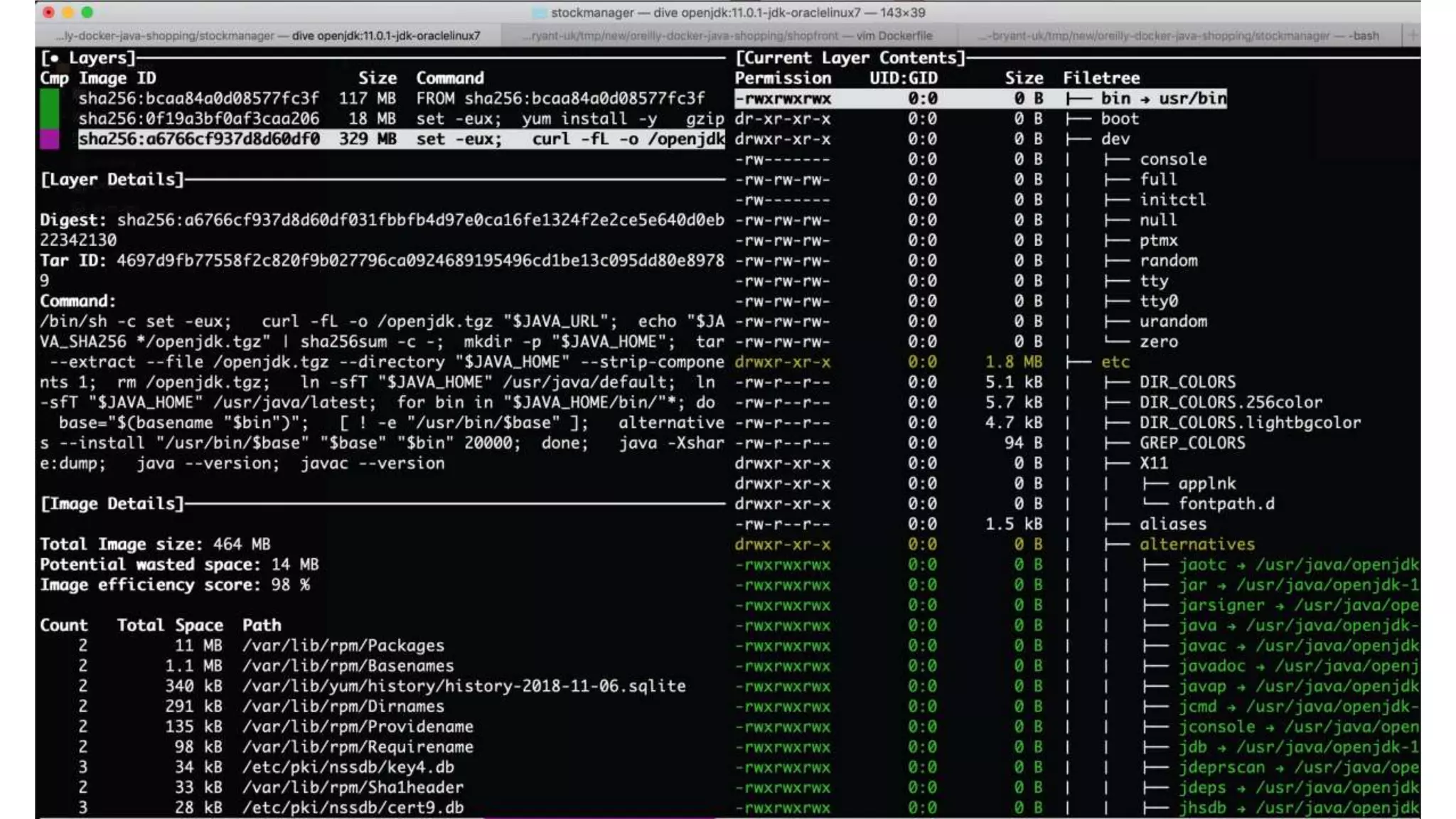Select the bin → usr/bin symlink entry
Viewport: 1456px width, 819px height.
coord(1163,99)
